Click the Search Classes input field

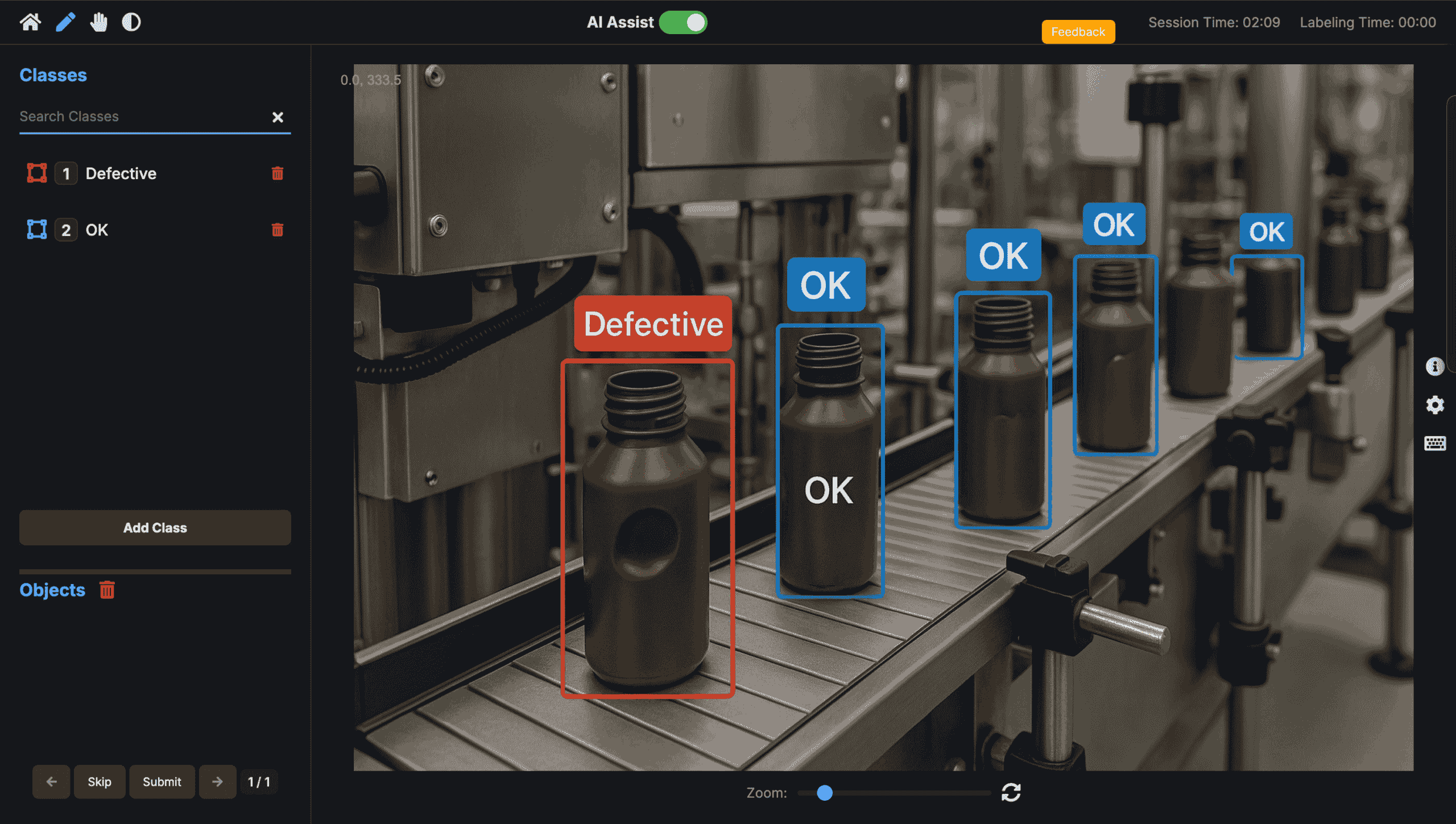point(142,117)
